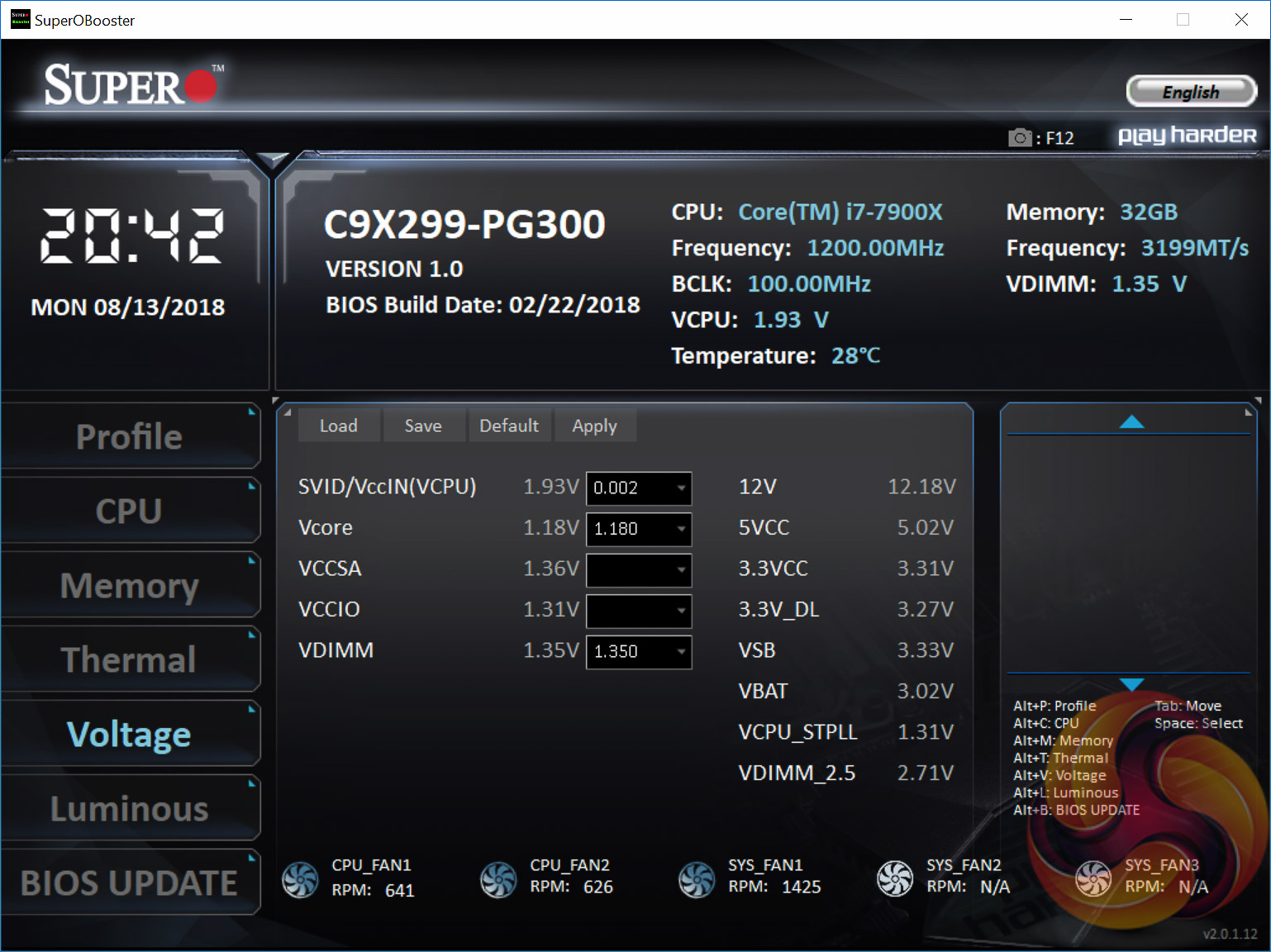Click the SYS_FAN1 fan icon

697,879
